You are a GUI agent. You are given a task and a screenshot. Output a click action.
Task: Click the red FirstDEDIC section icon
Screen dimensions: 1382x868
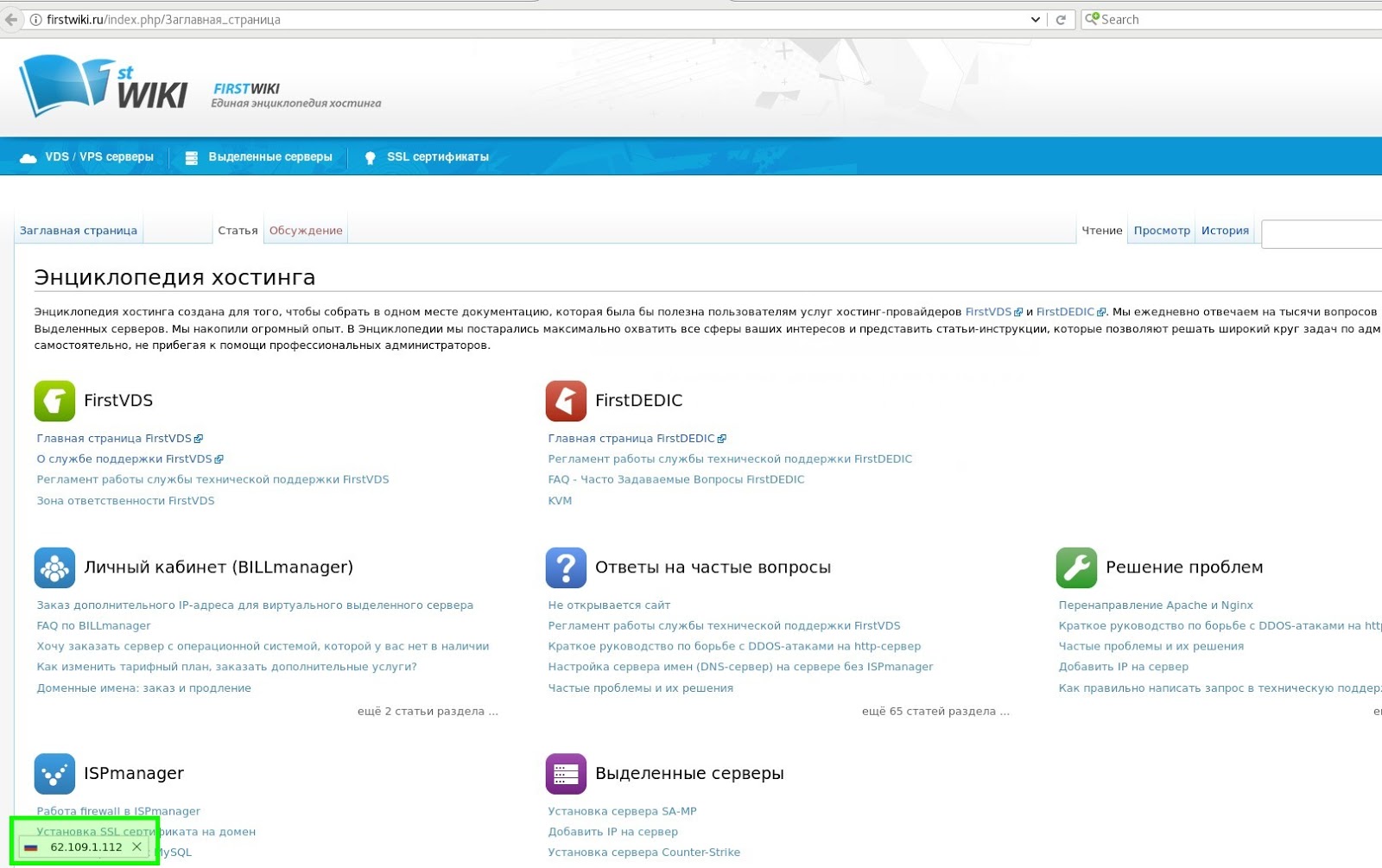(566, 401)
